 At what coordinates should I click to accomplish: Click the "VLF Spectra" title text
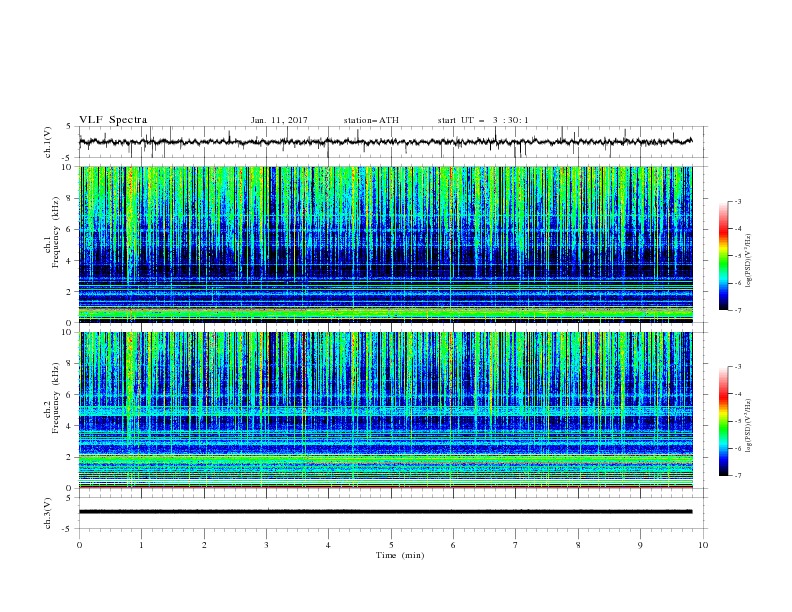pyautogui.click(x=113, y=120)
